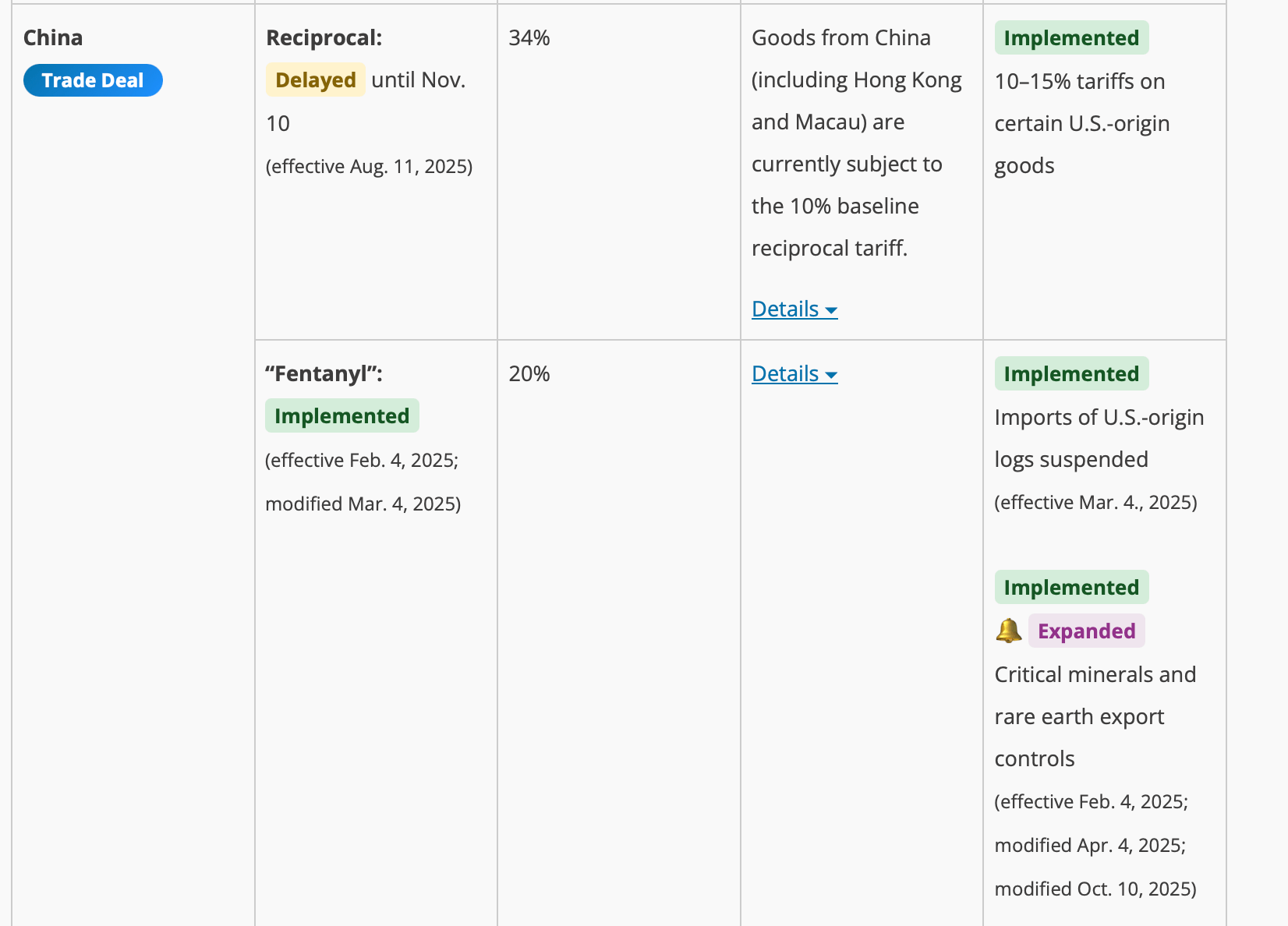
Task: Click the China country name
Action: click(x=53, y=38)
